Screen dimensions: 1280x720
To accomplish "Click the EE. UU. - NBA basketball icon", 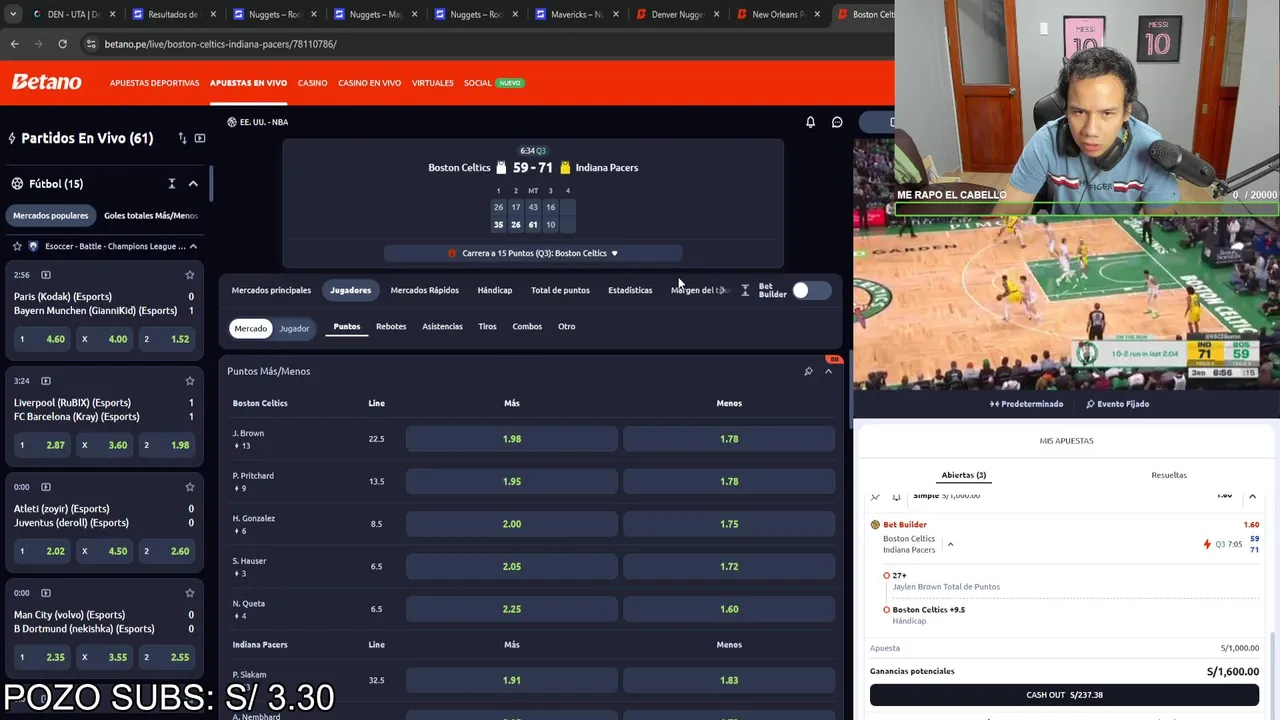I will pos(232,122).
